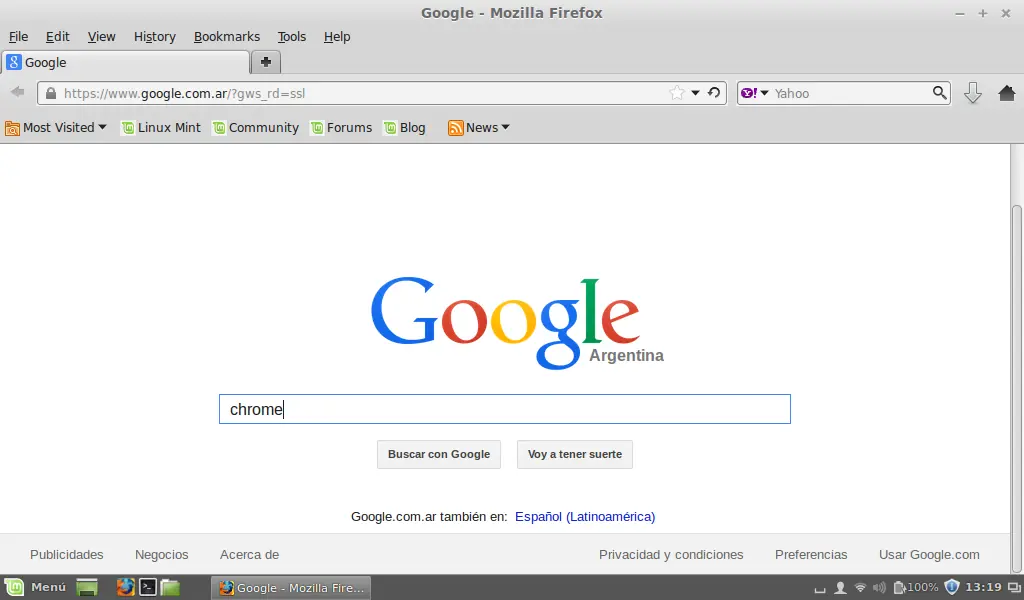Screen dimensions: 1024x600
Task: Open the Bookmarks menu
Action: pyautogui.click(x=227, y=37)
